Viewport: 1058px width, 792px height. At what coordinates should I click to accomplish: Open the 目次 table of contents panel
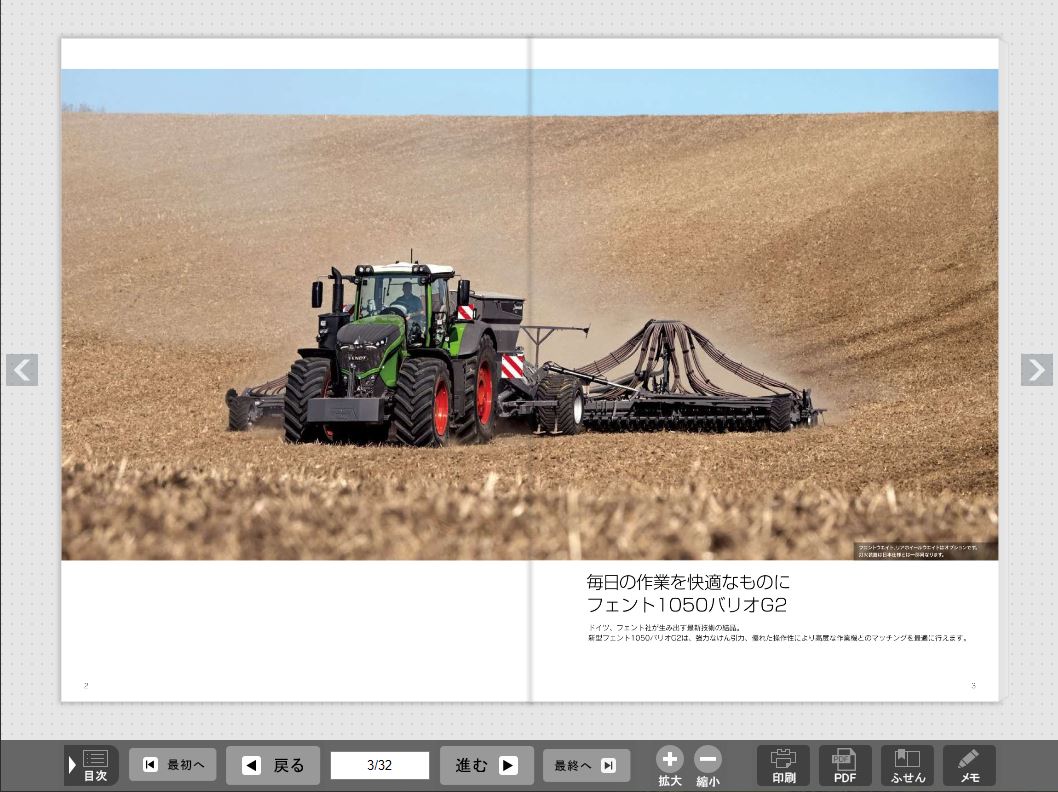click(x=92, y=765)
